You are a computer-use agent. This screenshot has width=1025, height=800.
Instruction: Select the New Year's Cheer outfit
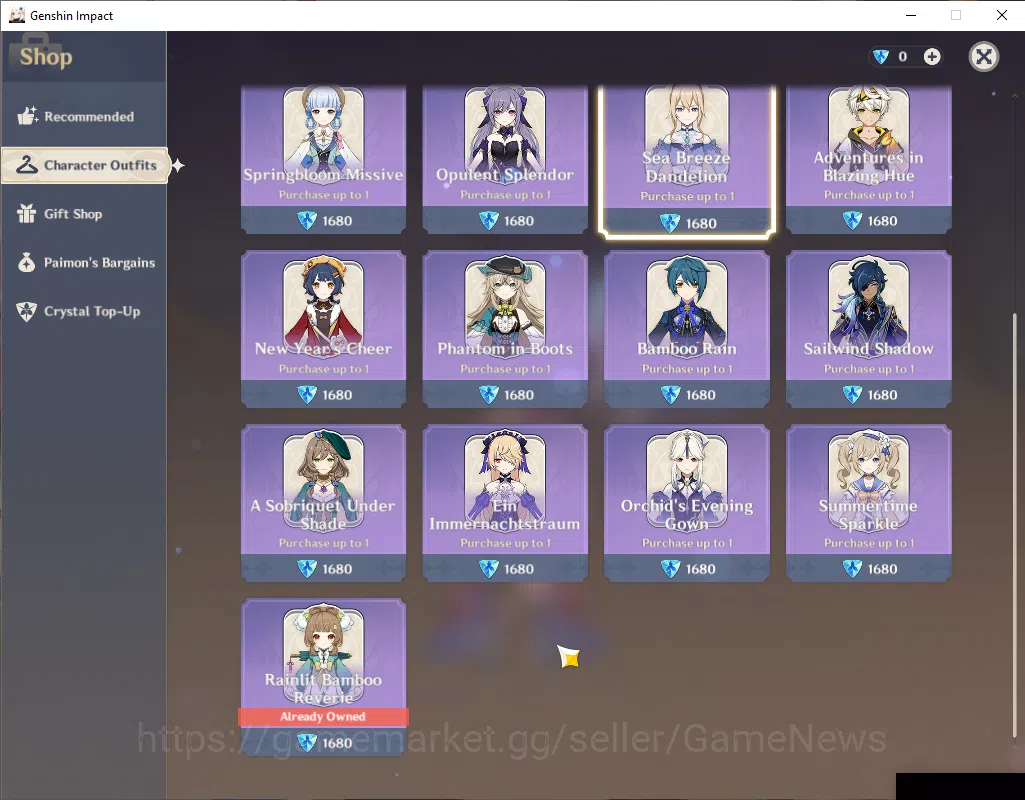click(324, 329)
